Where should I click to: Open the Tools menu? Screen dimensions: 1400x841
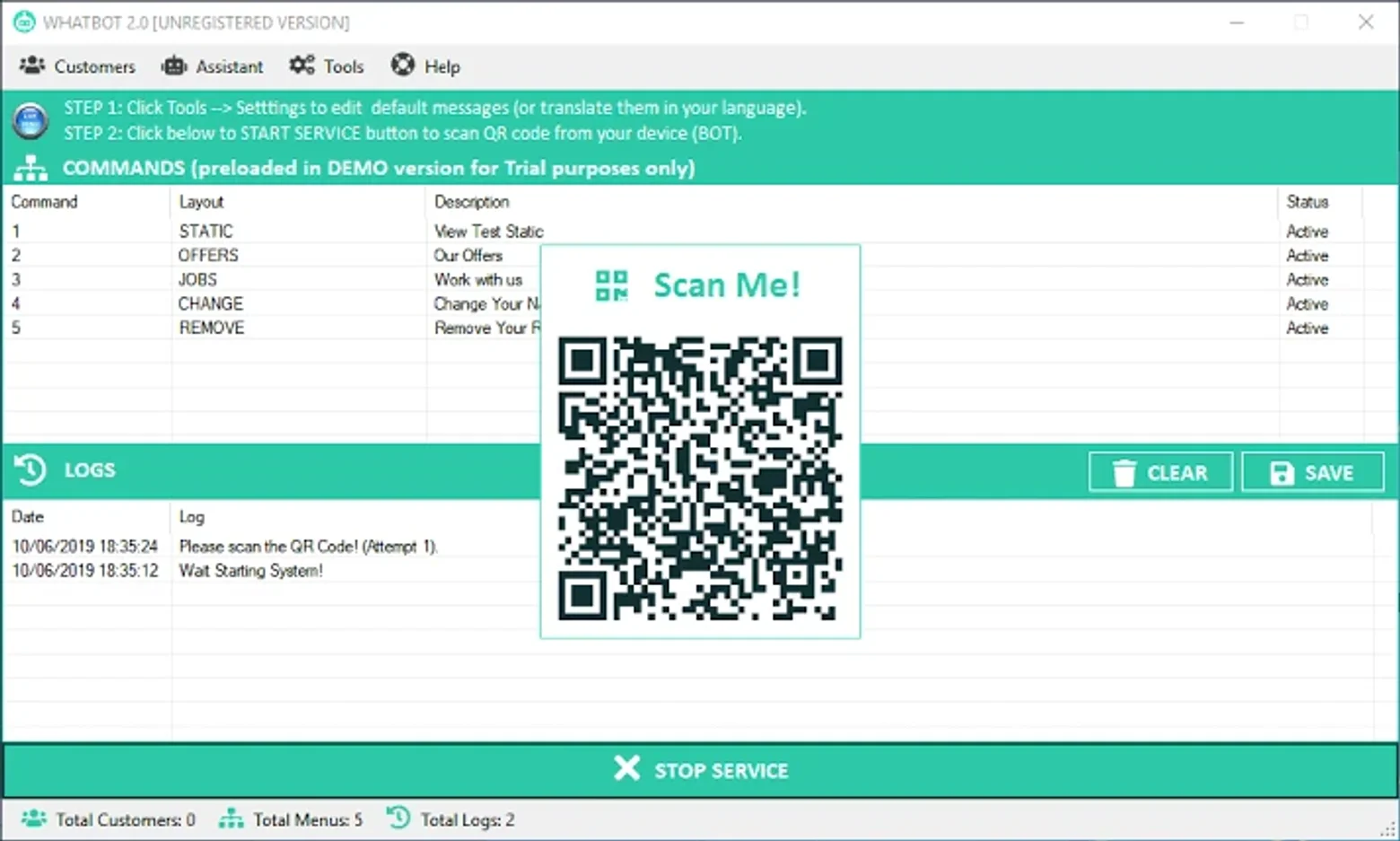point(327,66)
